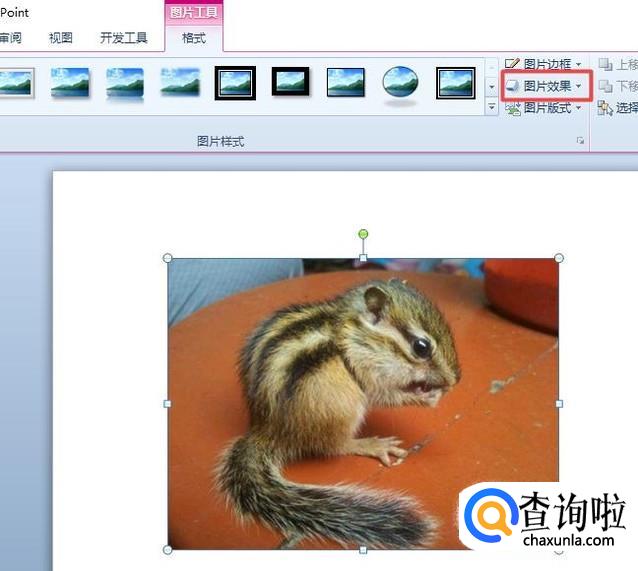Click the 图片样式 group label

(x=220, y=141)
